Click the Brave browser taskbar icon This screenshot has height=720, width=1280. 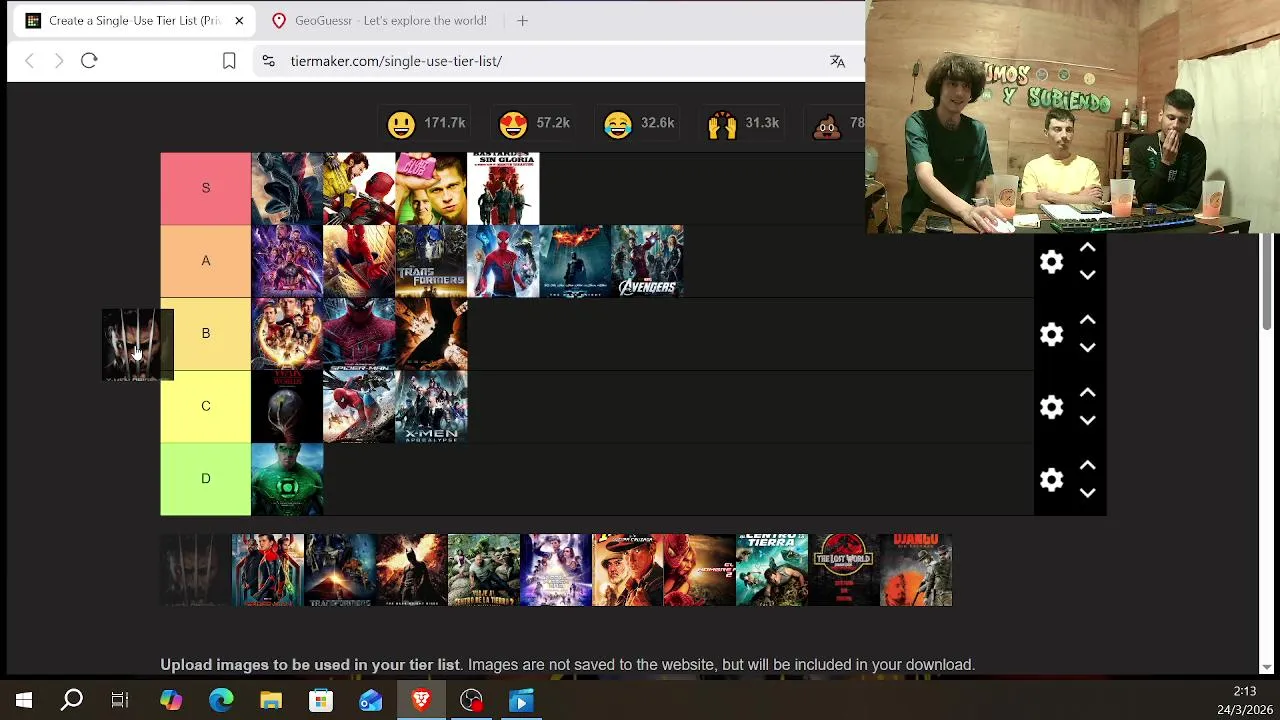click(421, 701)
